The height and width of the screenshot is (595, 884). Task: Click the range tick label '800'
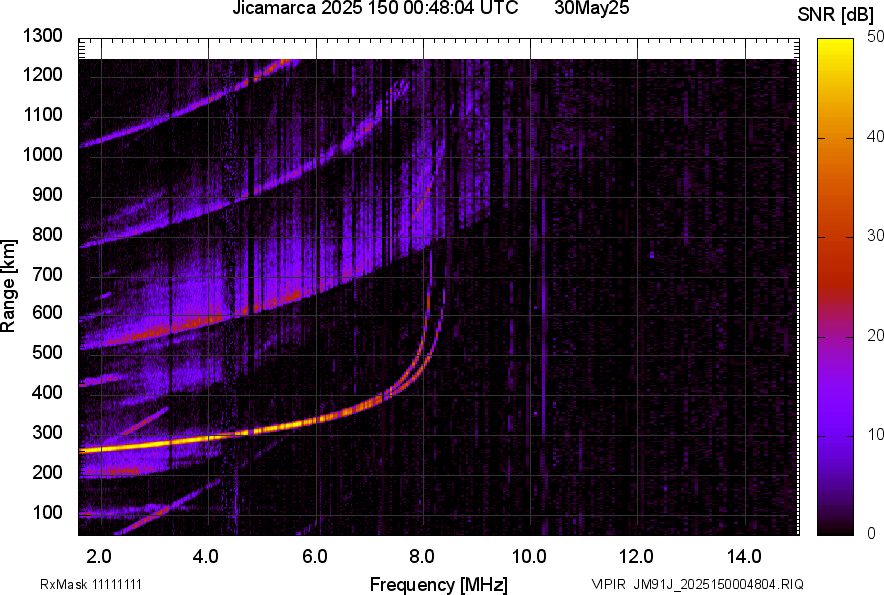[47, 233]
